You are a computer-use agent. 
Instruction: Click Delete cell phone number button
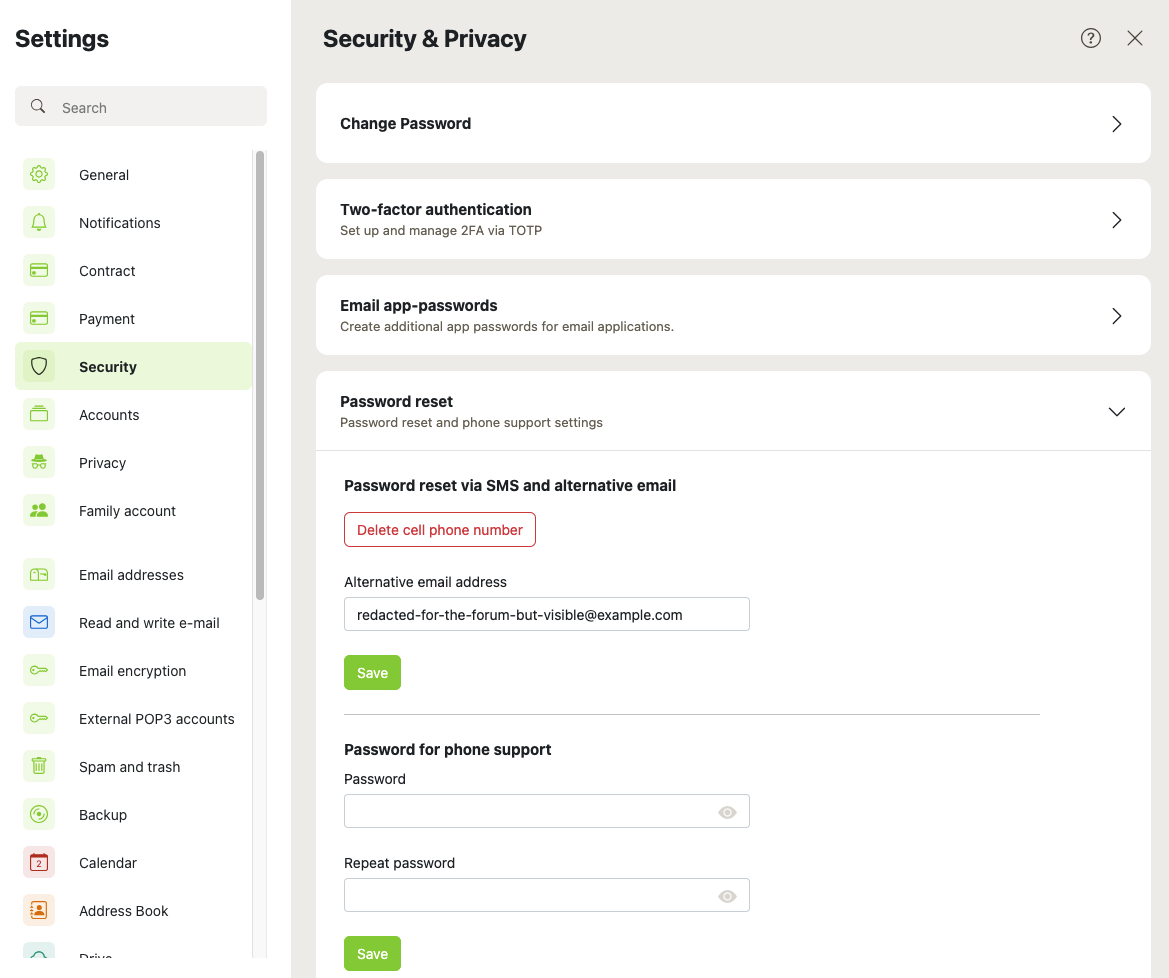pos(440,529)
